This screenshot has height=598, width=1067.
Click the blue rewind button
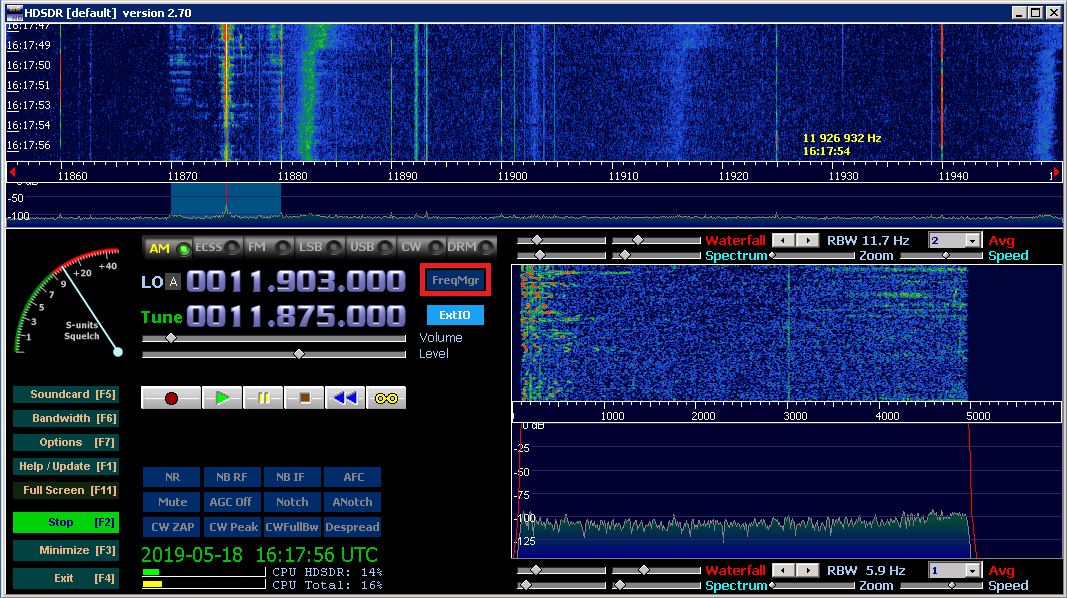tap(345, 398)
